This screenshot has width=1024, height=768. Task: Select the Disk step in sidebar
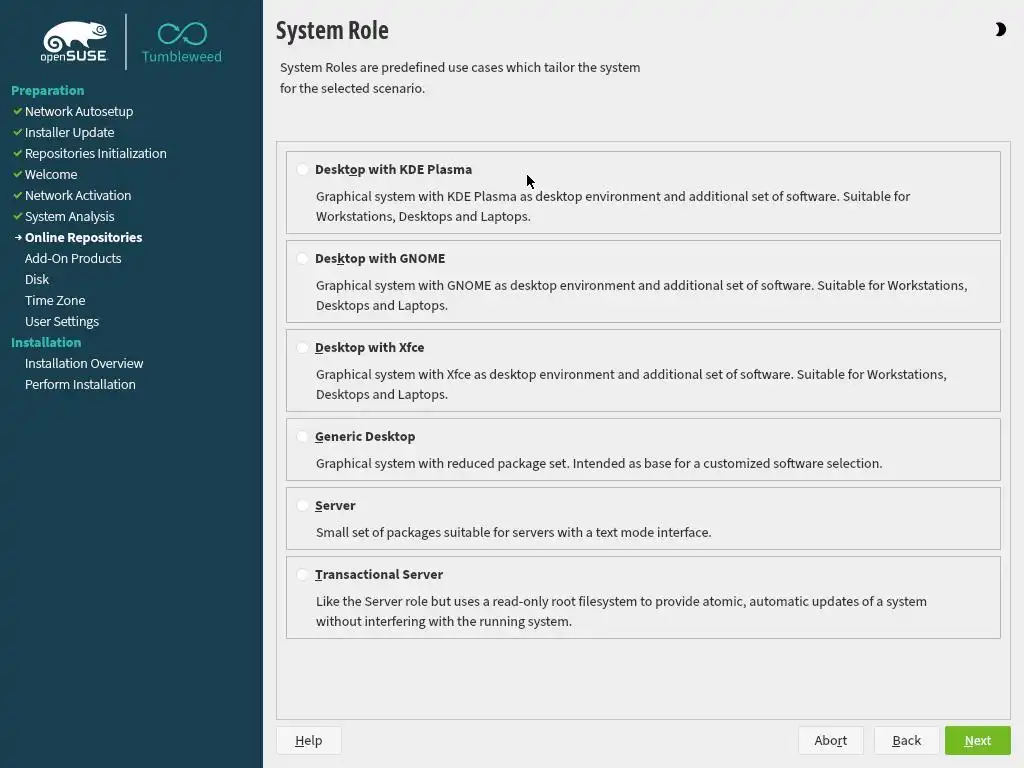[x=37, y=279]
